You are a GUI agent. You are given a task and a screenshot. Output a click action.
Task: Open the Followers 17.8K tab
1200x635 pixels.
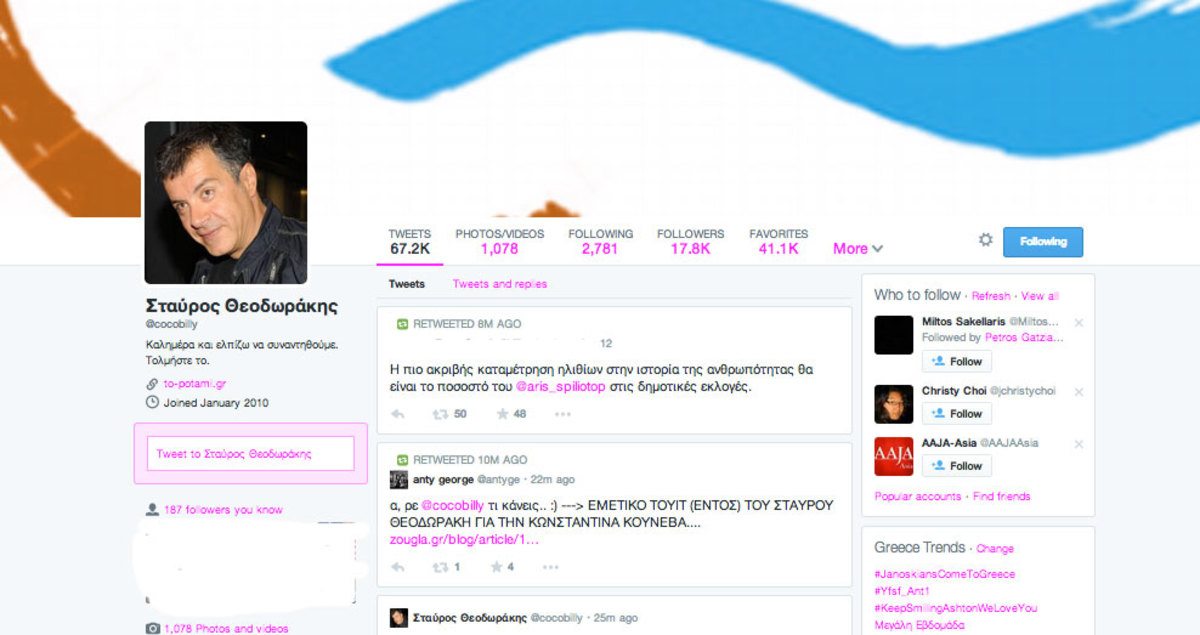tap(690, 242)
